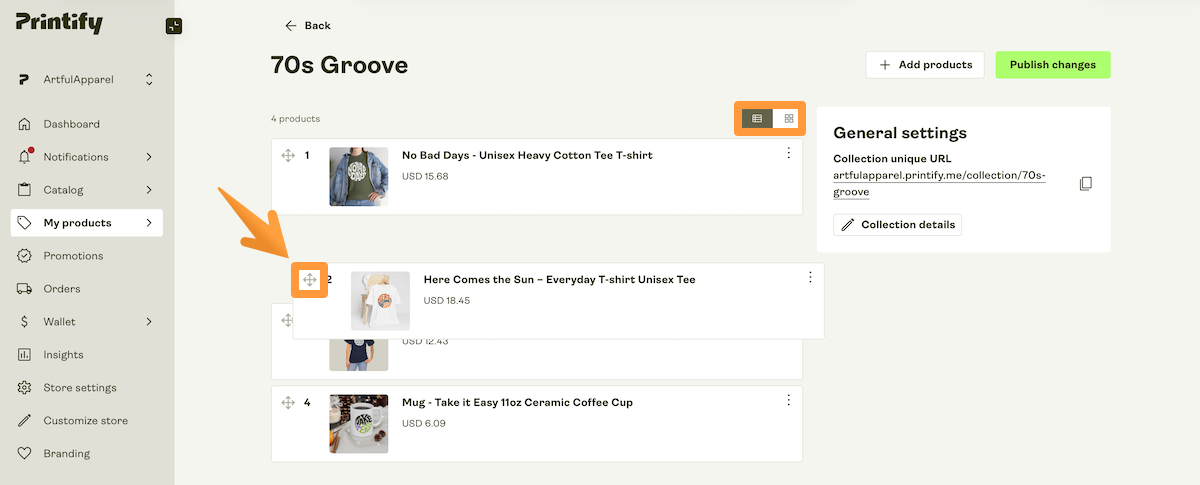Click the 70s Groove collection title
Screen dimensions: 1200x485
[x=339, y=66]
